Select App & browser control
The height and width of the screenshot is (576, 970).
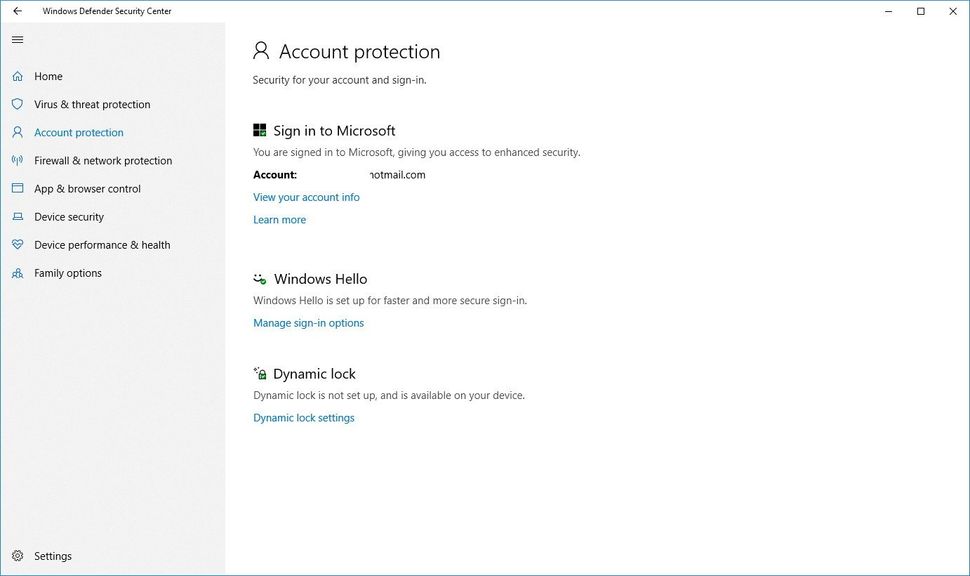click(x=88, y=188)
